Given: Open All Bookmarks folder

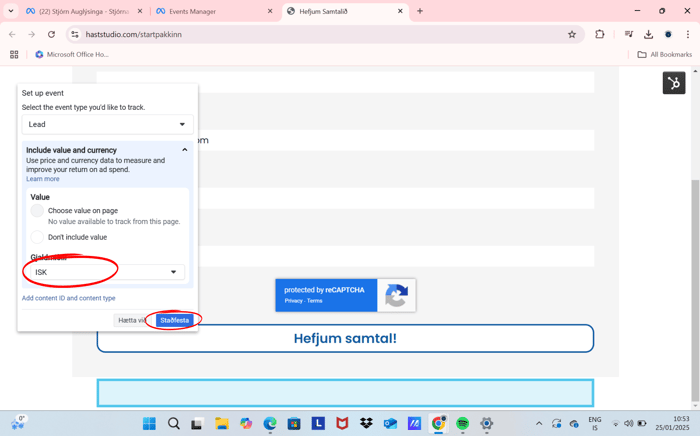Looking at the screenshot, I should (x=664, y=54).
